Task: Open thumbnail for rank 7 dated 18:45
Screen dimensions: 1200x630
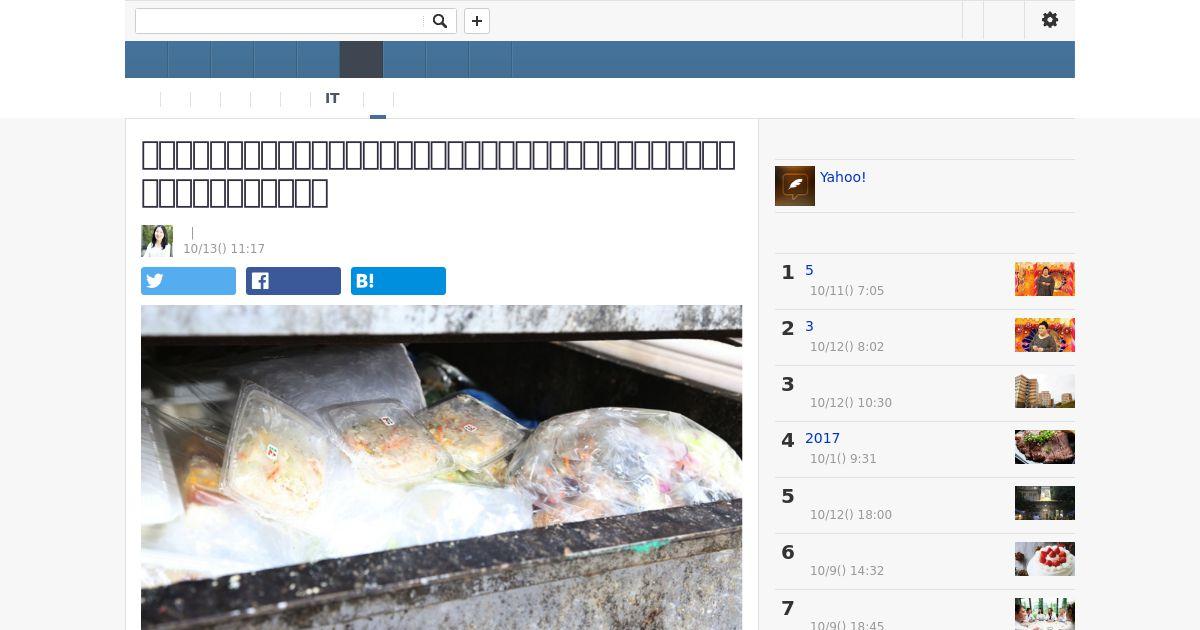Action: (x=1045, y=614)
